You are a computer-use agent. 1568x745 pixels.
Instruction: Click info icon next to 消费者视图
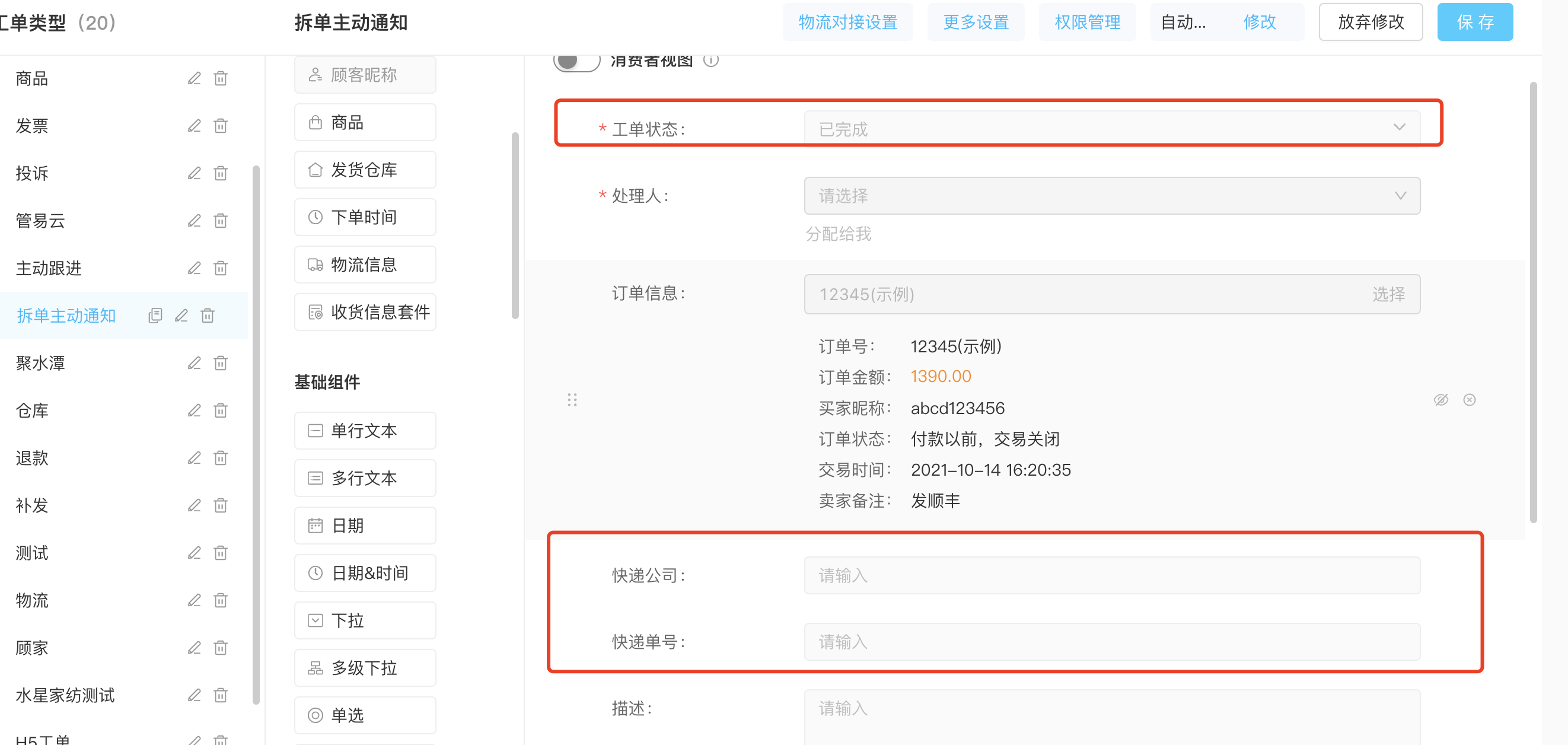[x=711, y=61]
